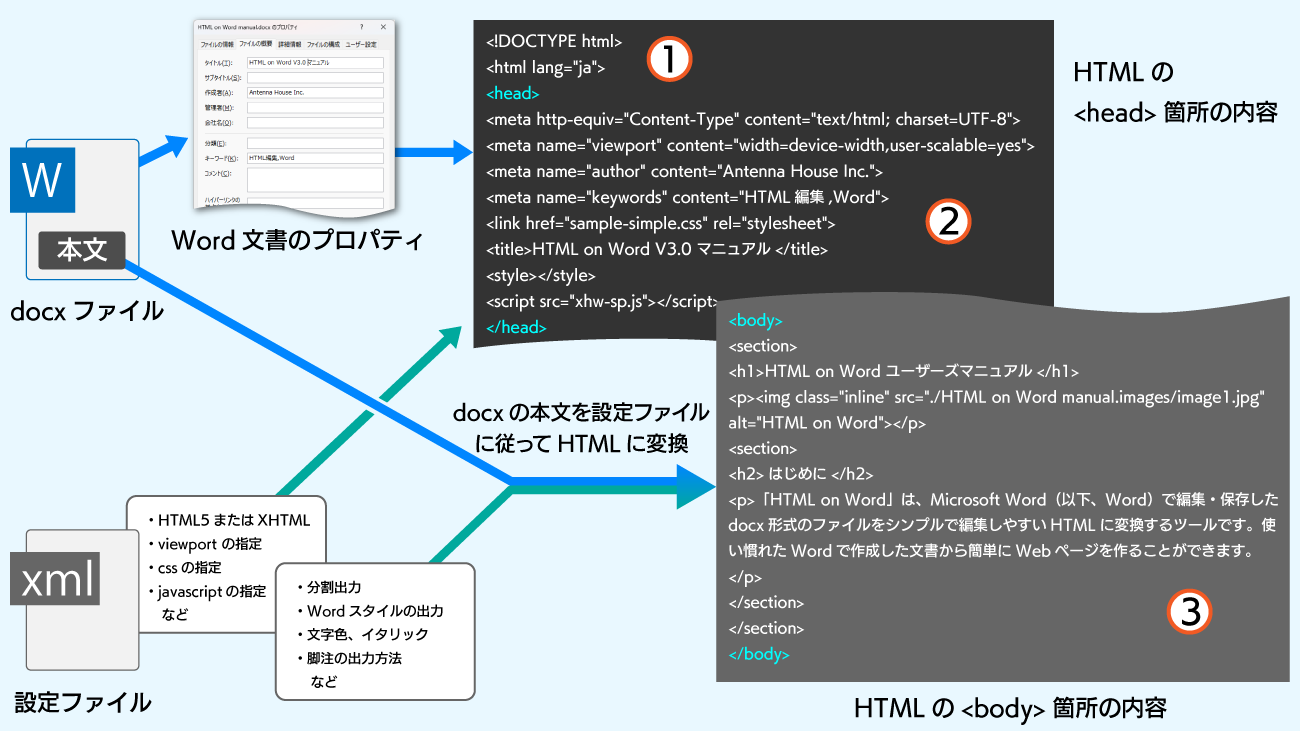Viewport: 1300px width, 731px height.
Task: Open the ファイルの構成 tab
Action: click(x=324, y=45)
